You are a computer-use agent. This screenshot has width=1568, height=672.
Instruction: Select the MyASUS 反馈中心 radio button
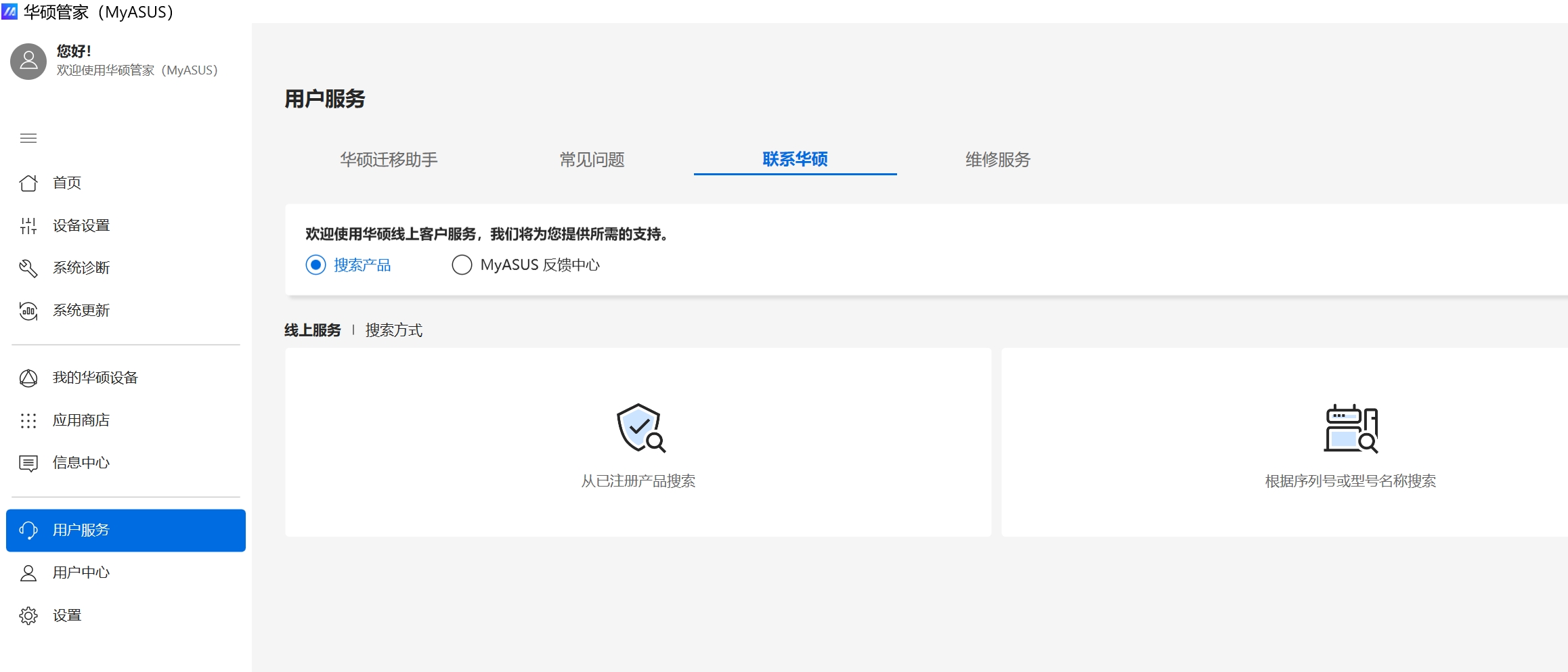(462, 265)
